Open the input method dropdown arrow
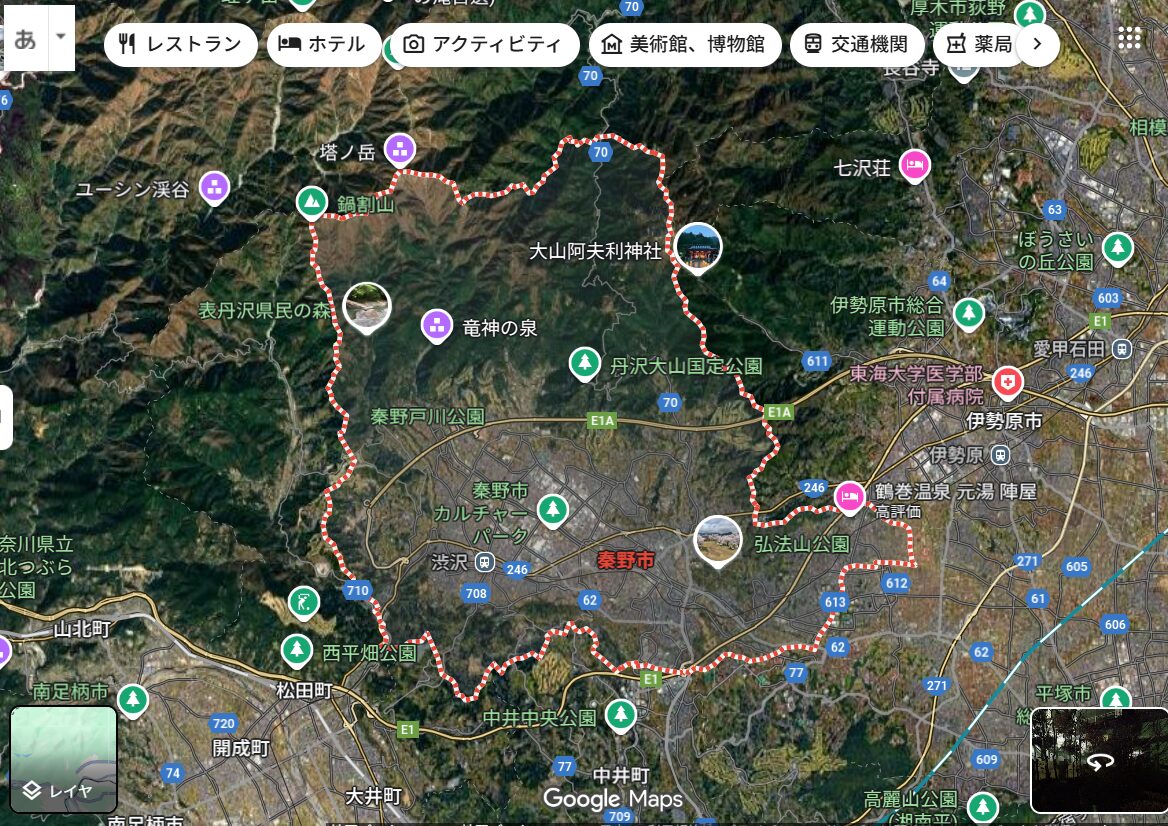1168x826 pixels. pyautogui.click(x=61, y=37)
